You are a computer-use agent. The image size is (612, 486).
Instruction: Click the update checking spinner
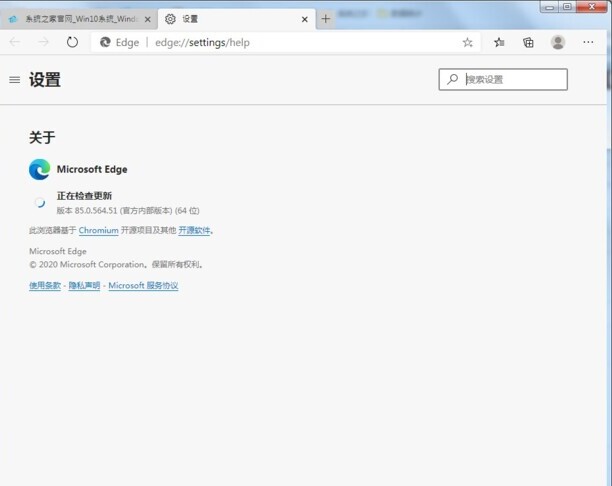point(39,202)
